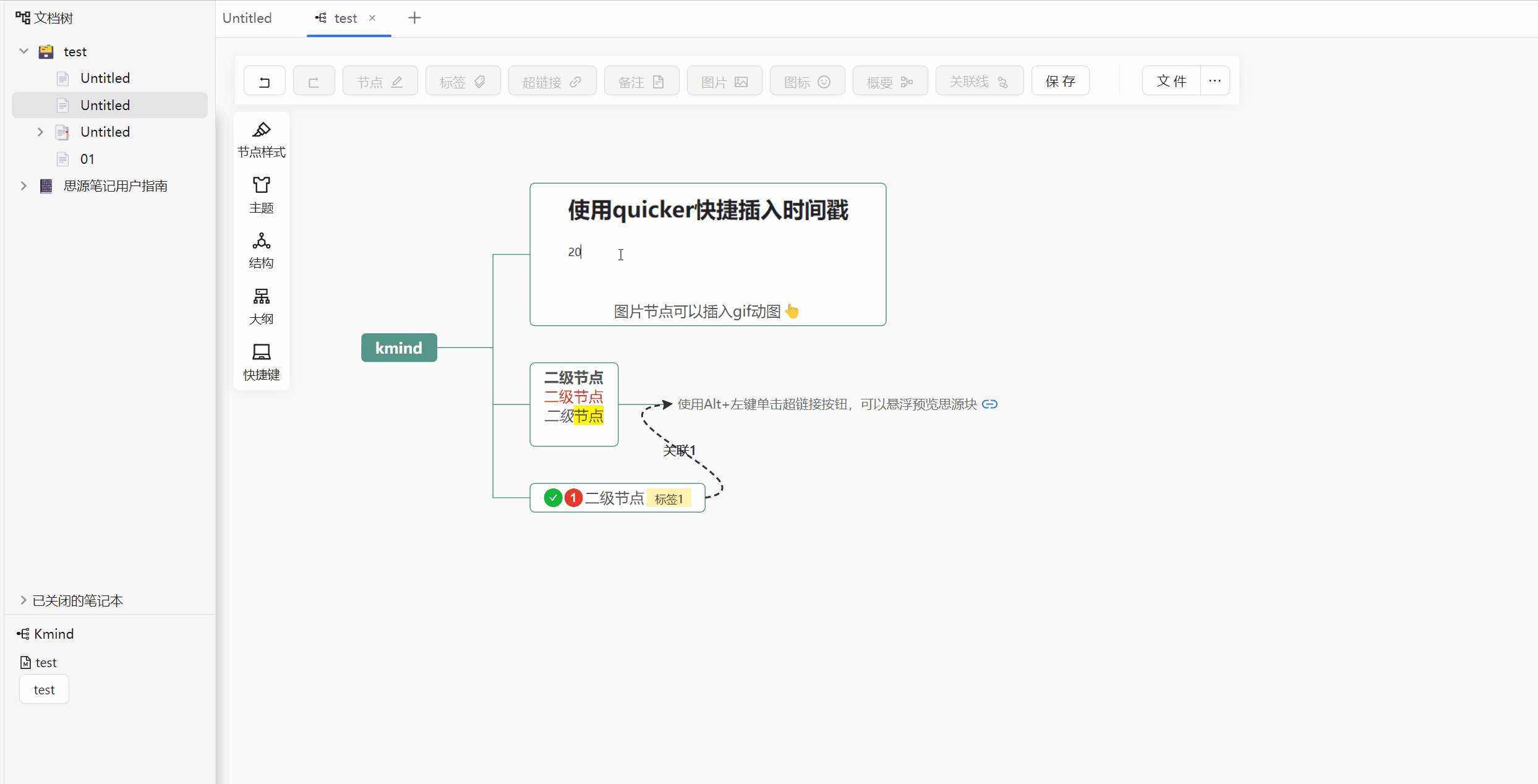Open the 节点样式 node style panel
The image size is (1538, 784).
coord(261,140)
